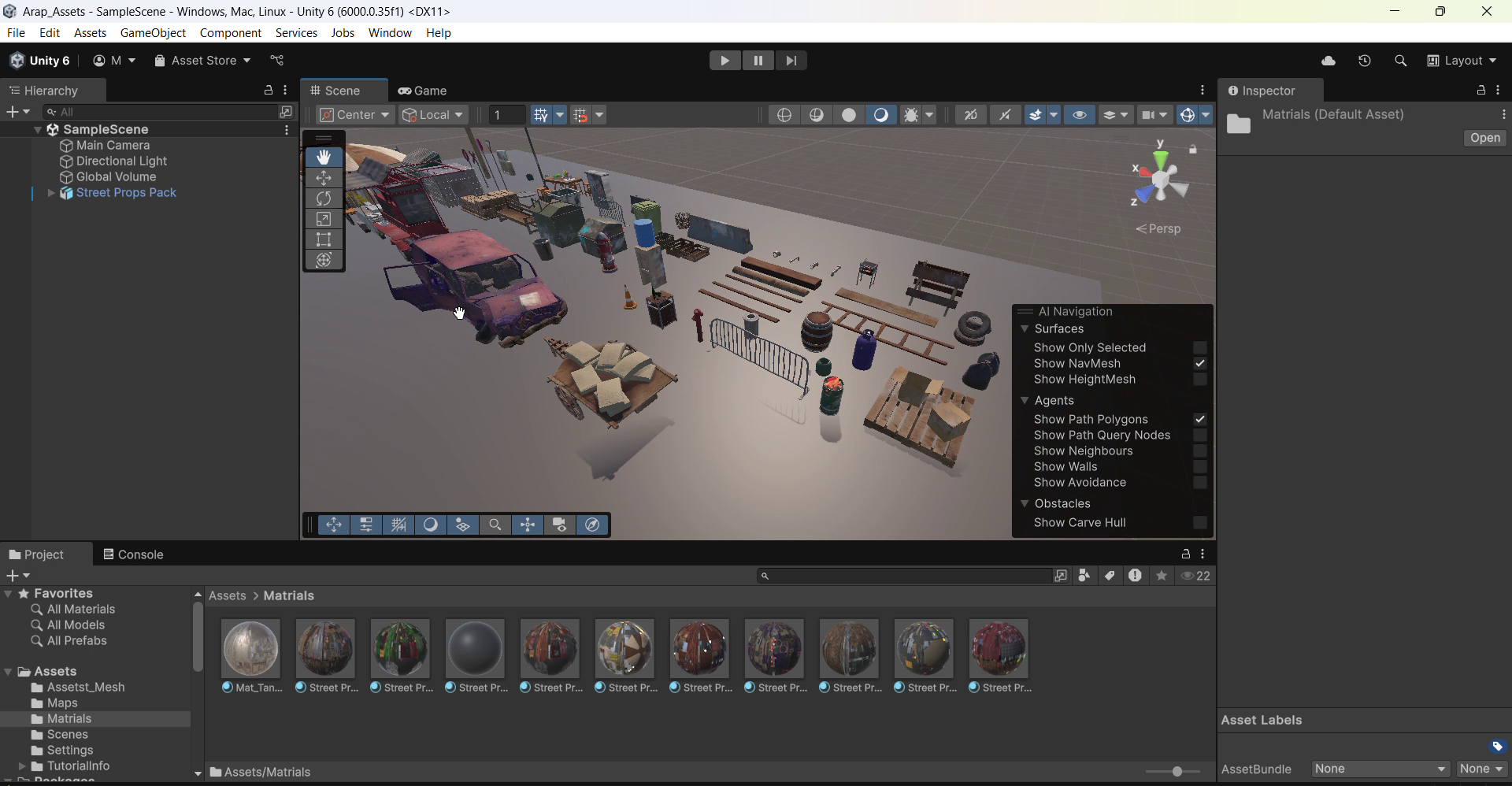The image size is (1512, 786).
Task: Click the Open button in Inspector
Action: [x=1485, y=138]
